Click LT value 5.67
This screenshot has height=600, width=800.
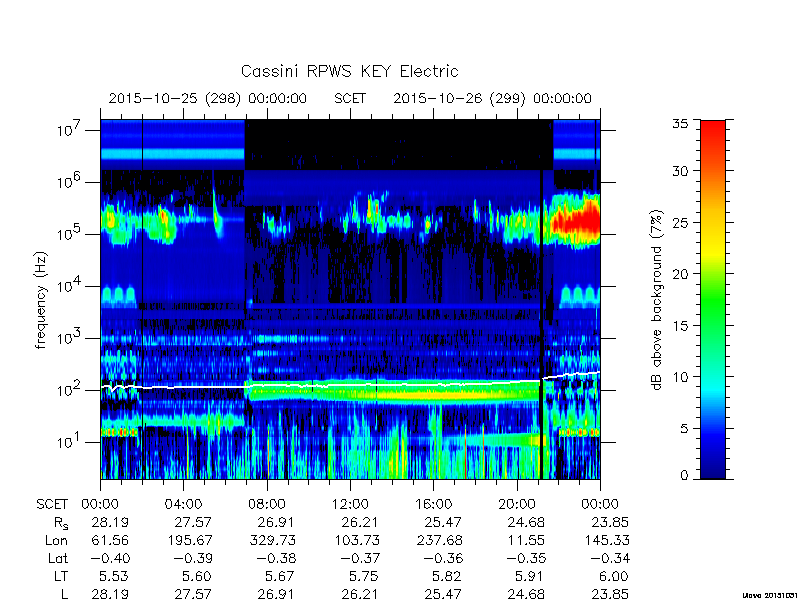click(x=280, y=576)
